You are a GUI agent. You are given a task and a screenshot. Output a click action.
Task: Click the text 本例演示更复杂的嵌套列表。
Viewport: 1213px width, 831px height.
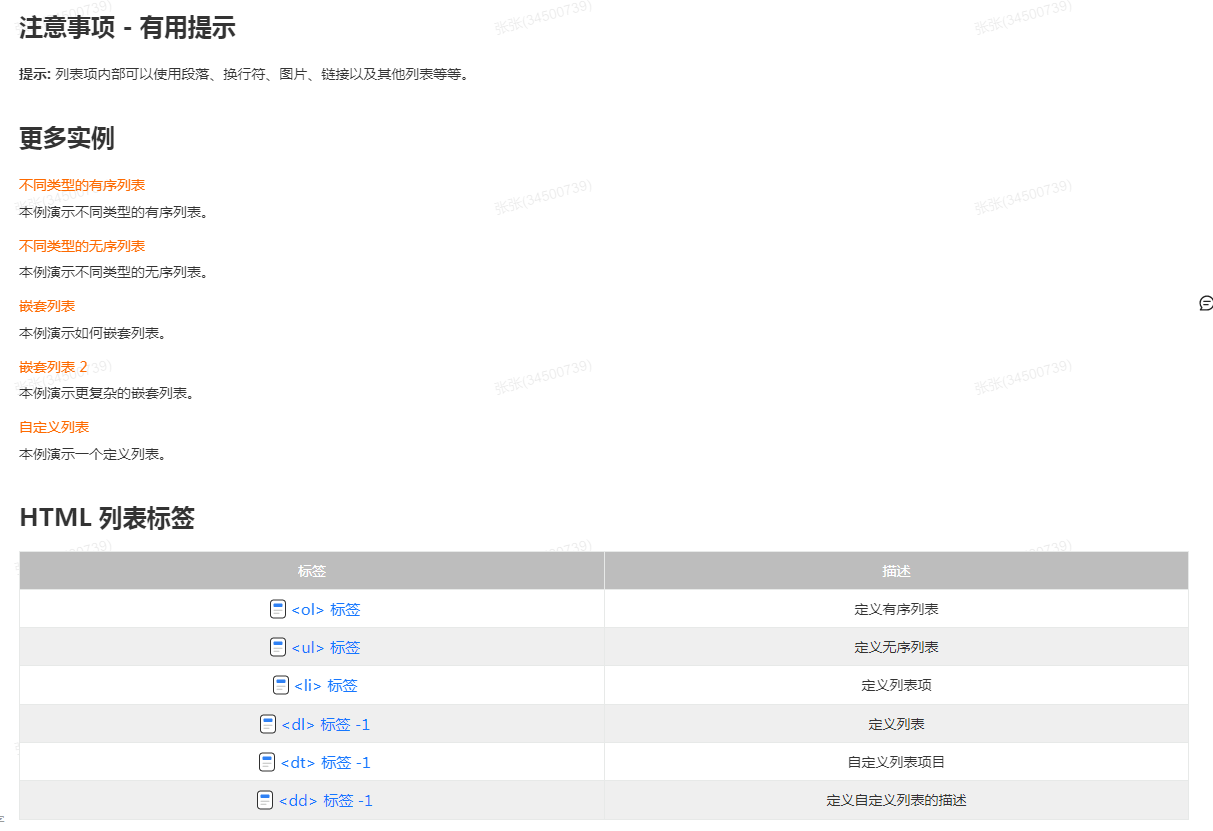107,393
